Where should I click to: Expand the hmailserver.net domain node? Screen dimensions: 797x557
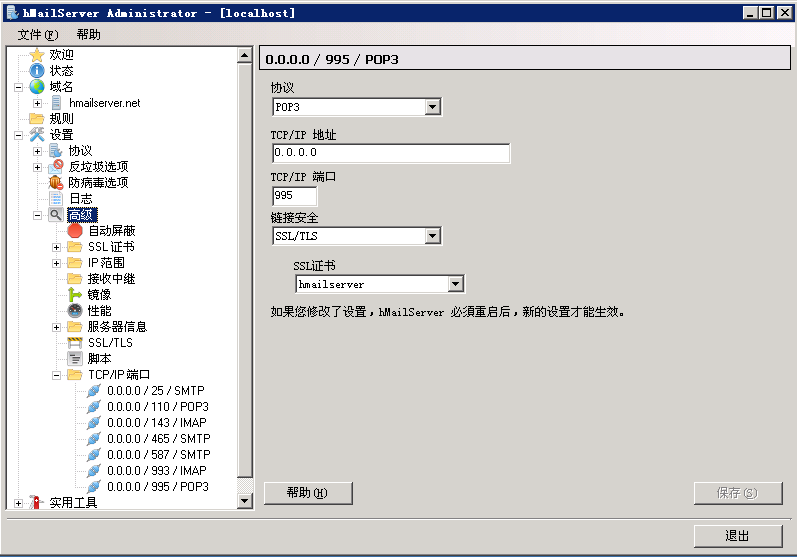[x=38, y=103]
